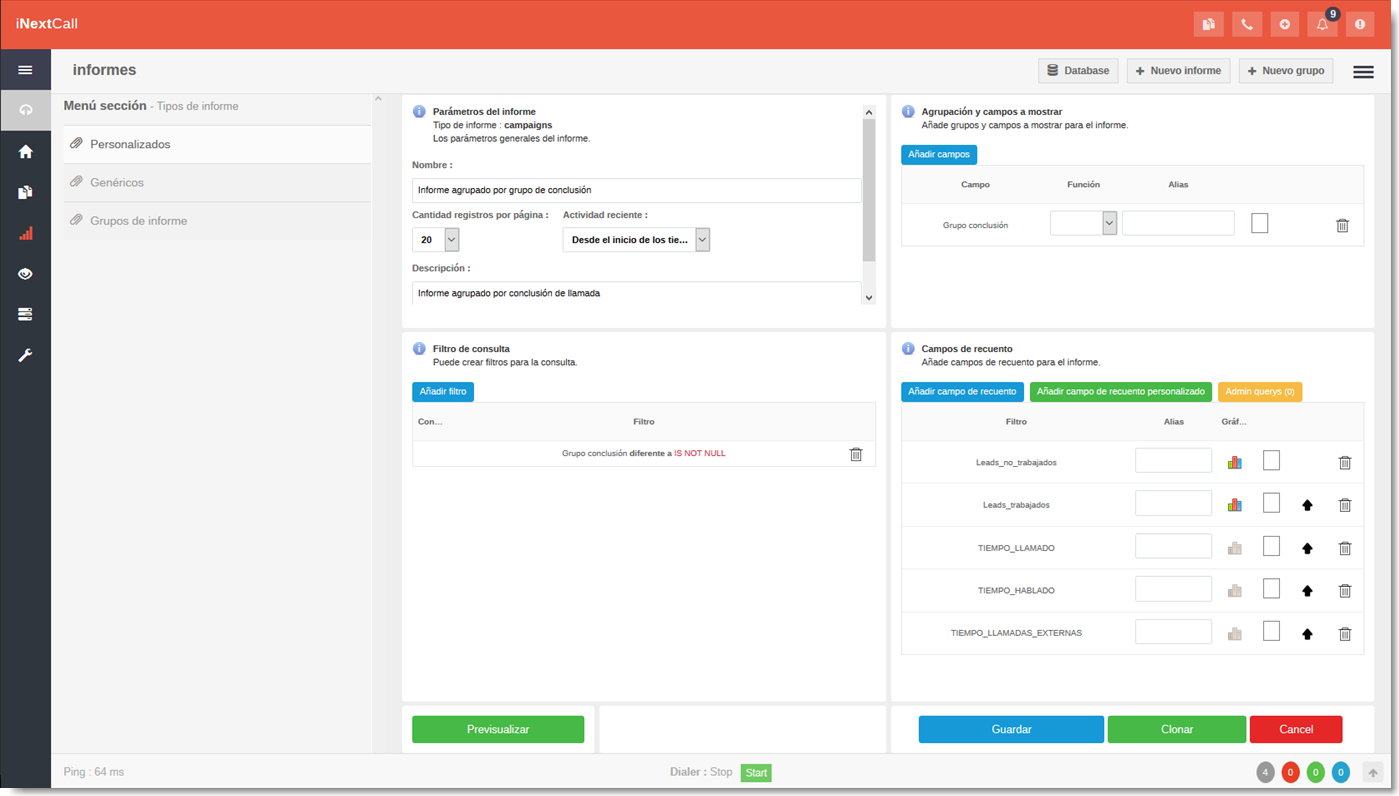Image resolution: width=1399 pixels, height=796 pixels.
Task: Click chart icon for Leads_no_trabajados row
Action: pos(1234,462)
